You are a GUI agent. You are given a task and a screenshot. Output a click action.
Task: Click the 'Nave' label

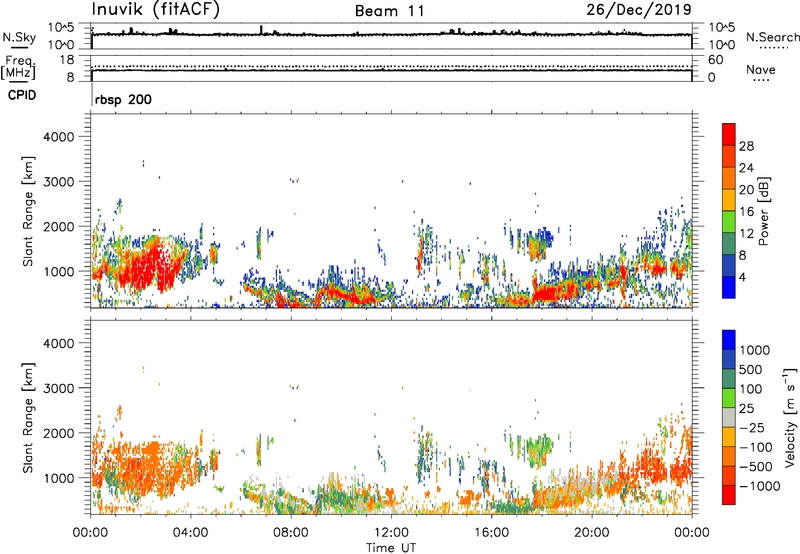(761, 69)
